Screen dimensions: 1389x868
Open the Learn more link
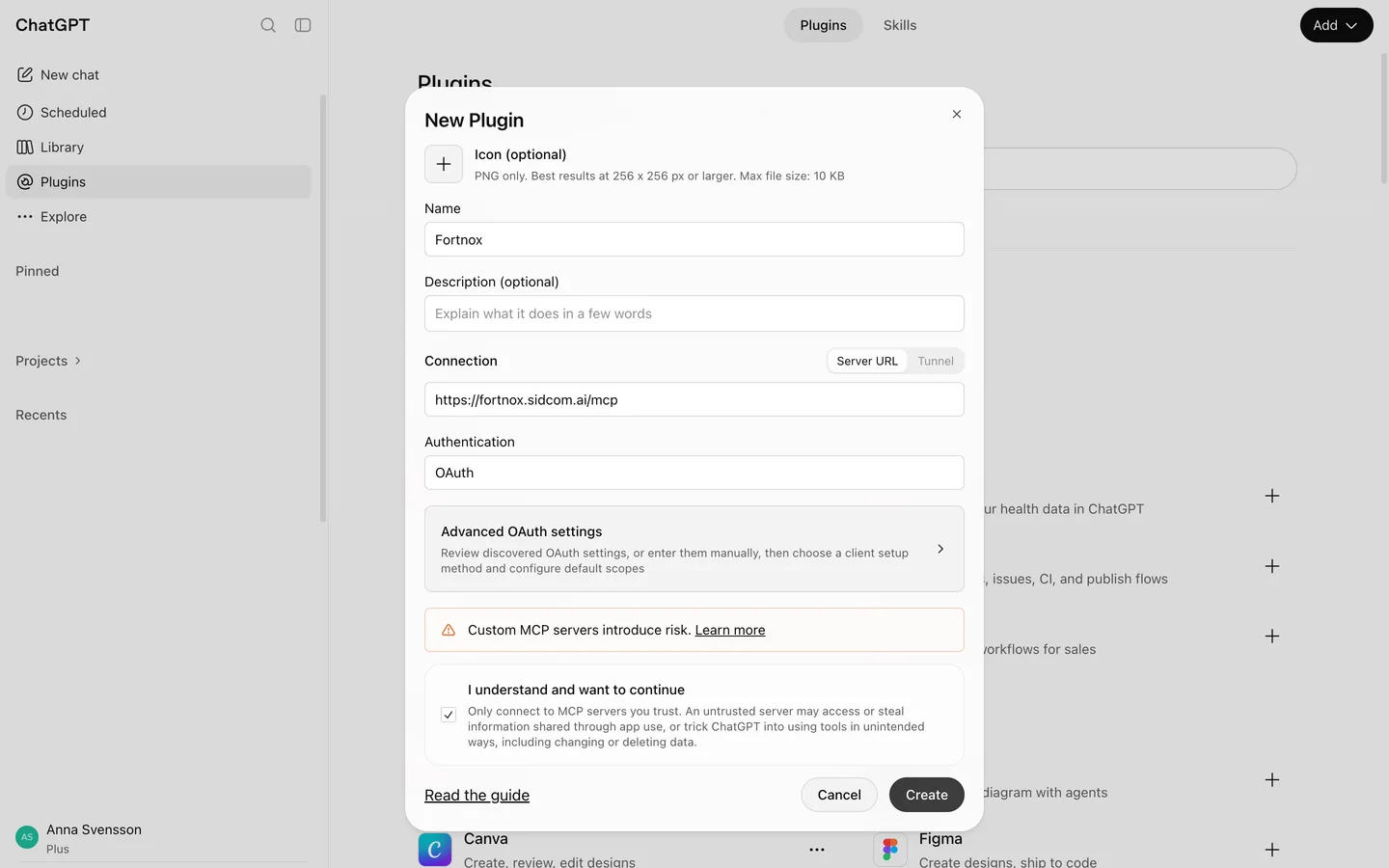(730, 630)
